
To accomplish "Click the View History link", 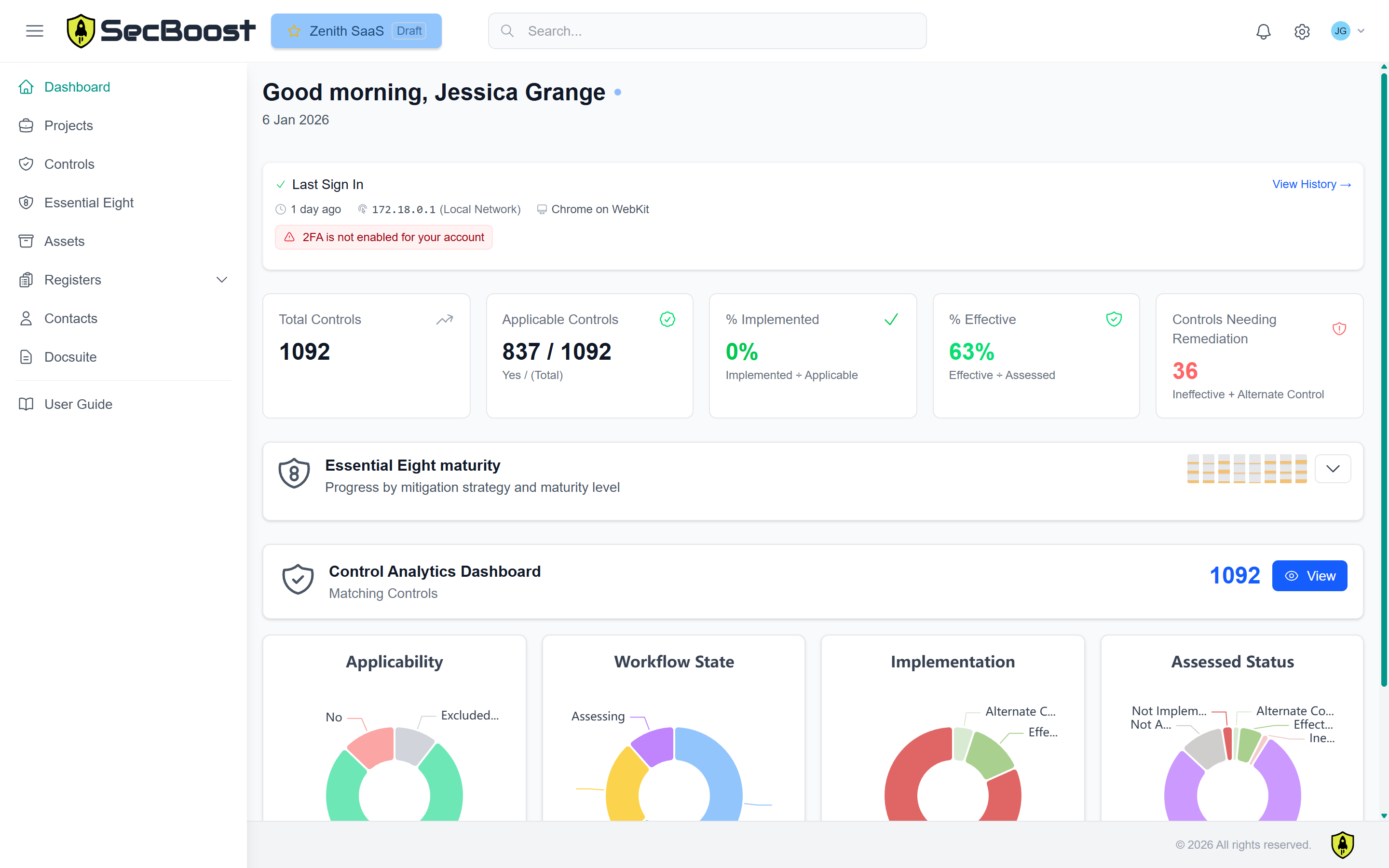I will (1311, 184).
